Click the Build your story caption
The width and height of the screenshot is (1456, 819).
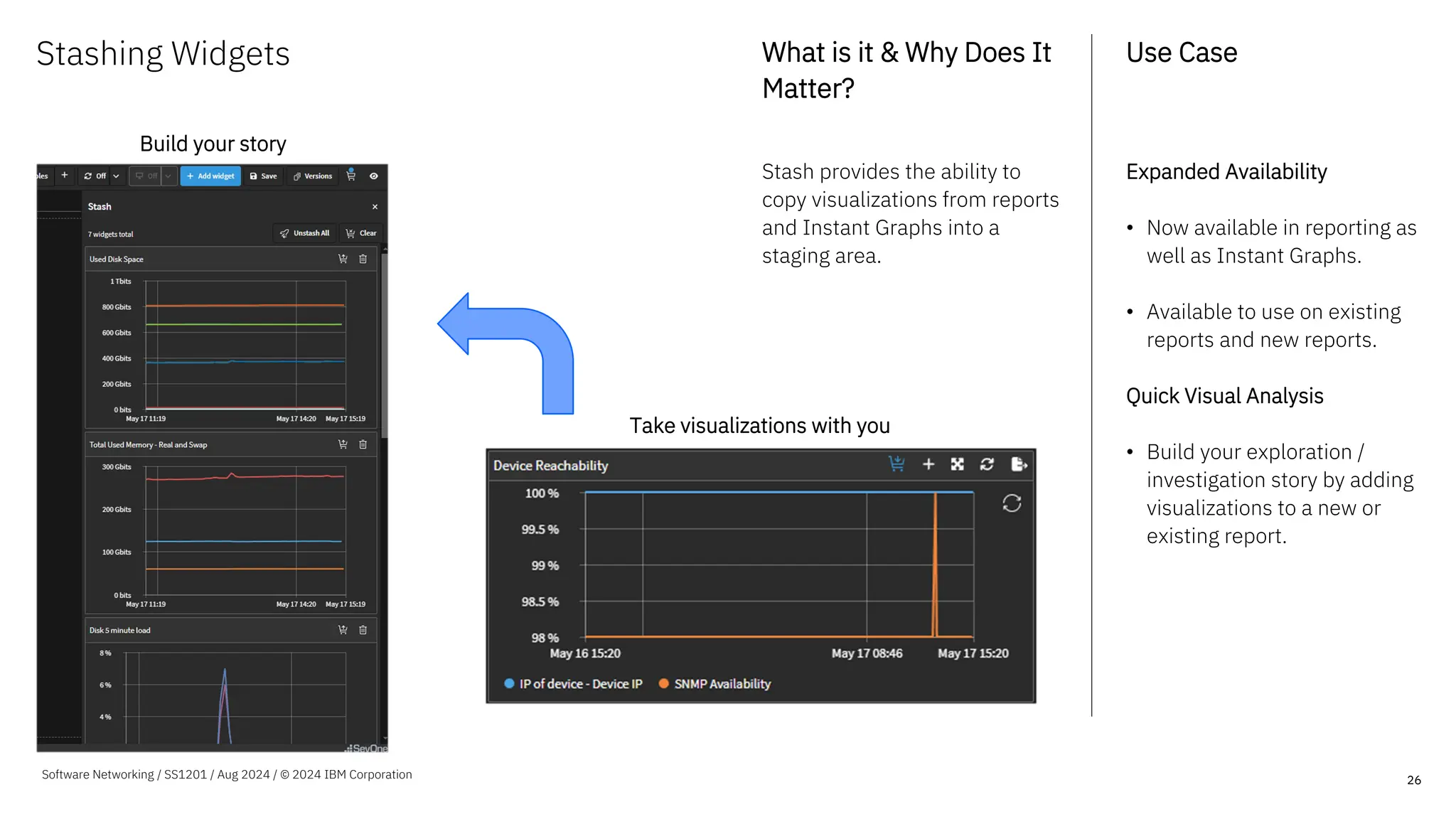[213, 144]
